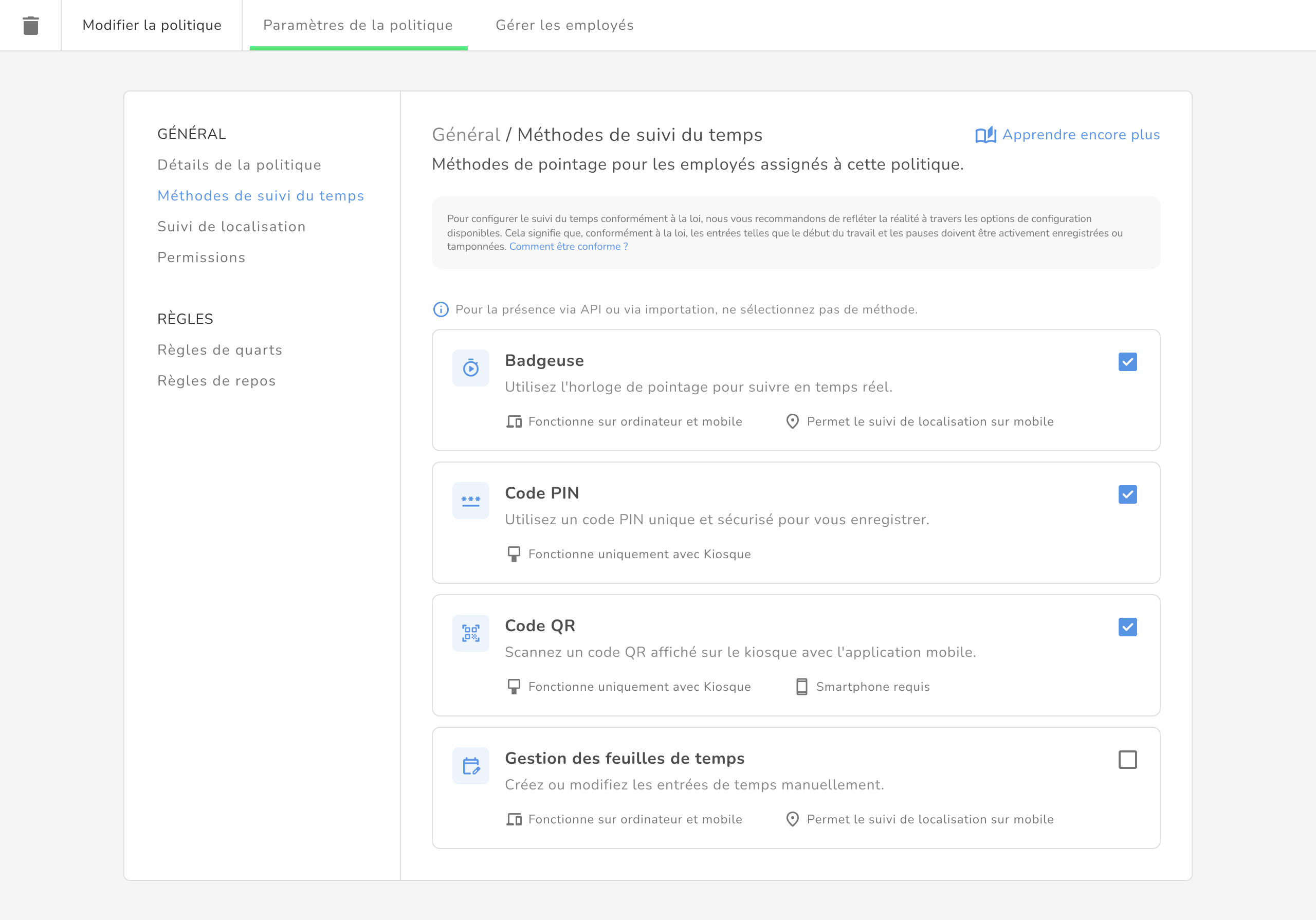1316x920 pixels.
Task: Click the Smartphone requis phone icon
Action: [801, 687]
